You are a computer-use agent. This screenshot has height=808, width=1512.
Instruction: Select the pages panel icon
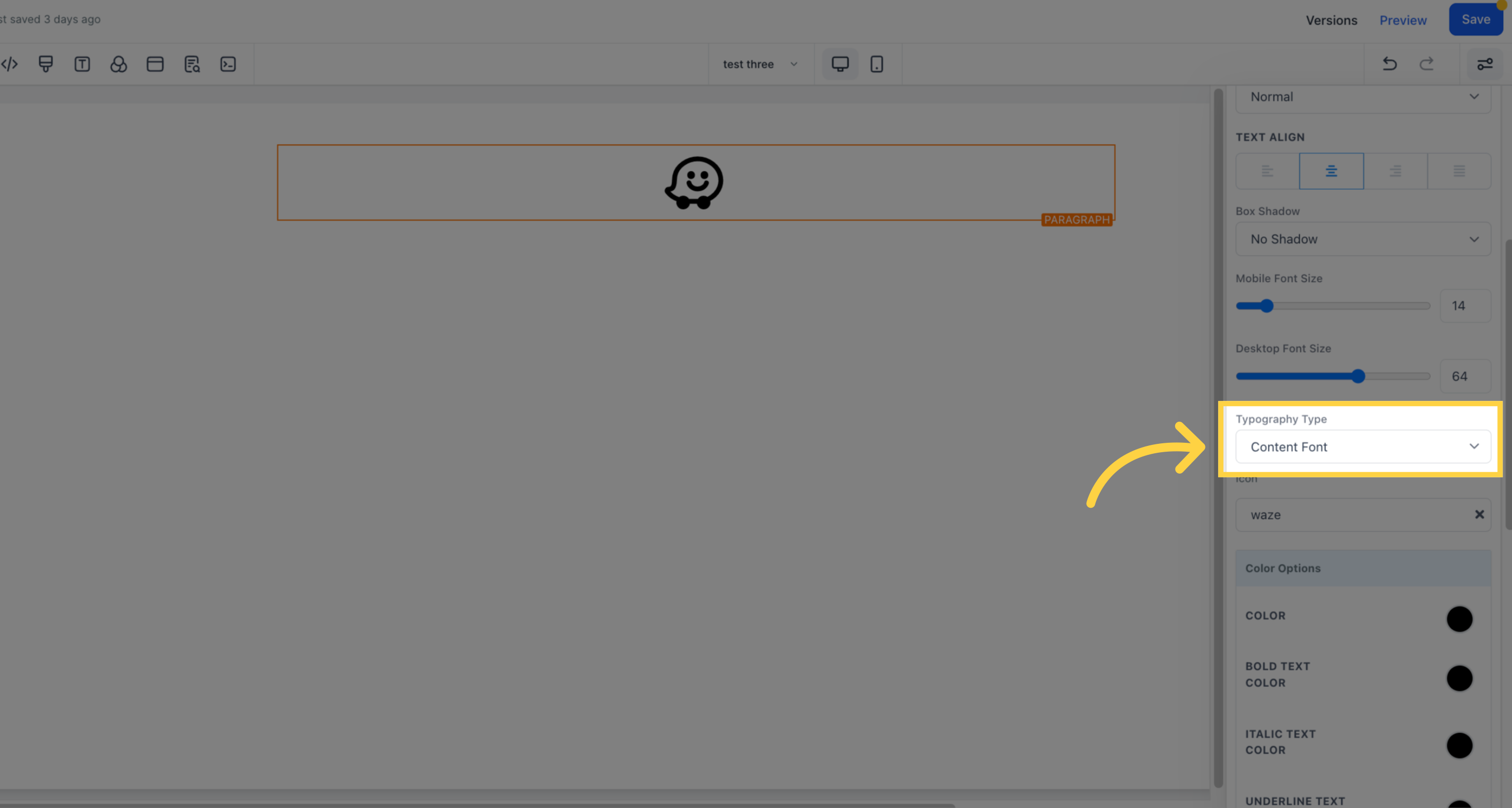tap(155, 63)
